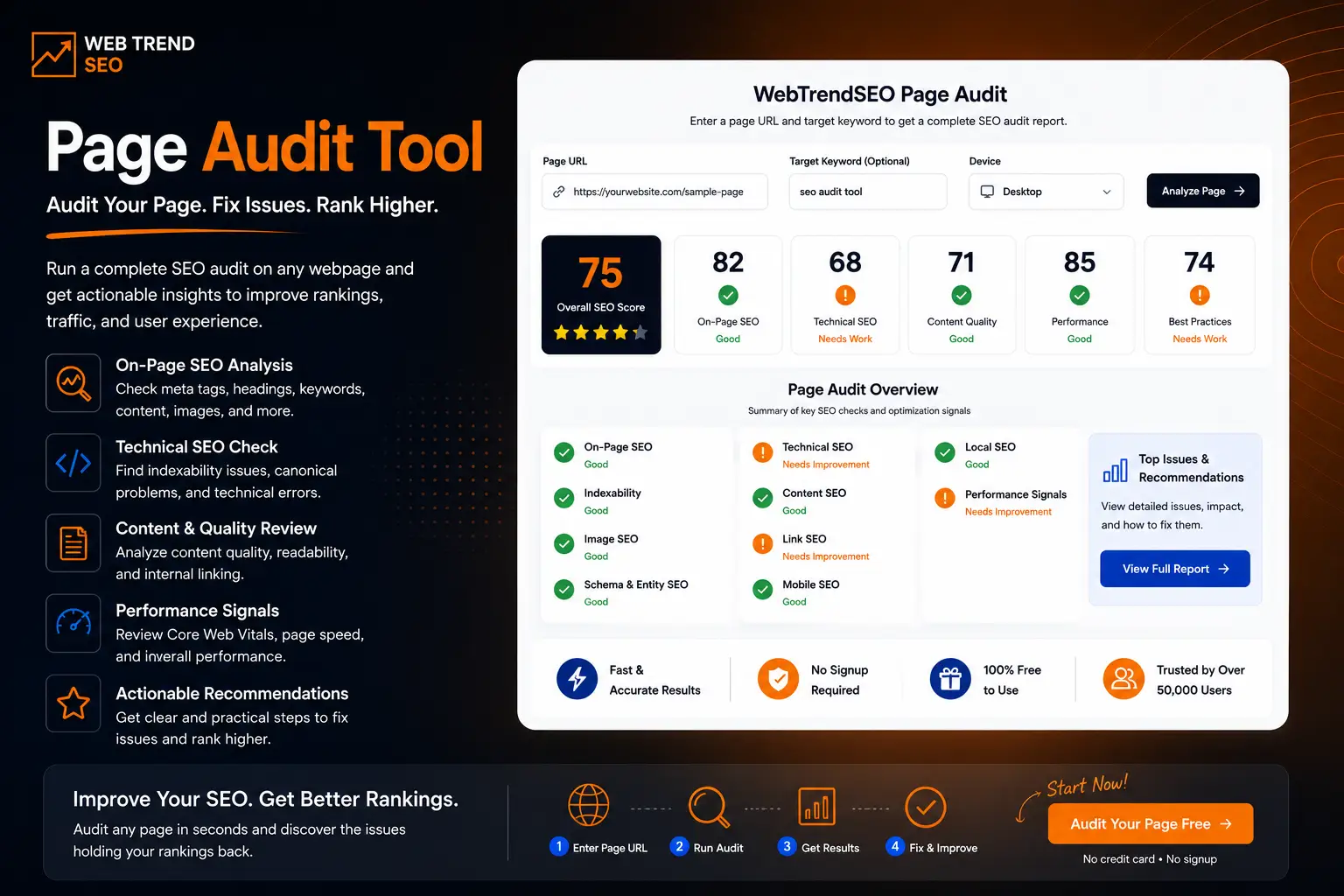Click the Target Keyword input field

pyautogui.click(x=868, y=192)
